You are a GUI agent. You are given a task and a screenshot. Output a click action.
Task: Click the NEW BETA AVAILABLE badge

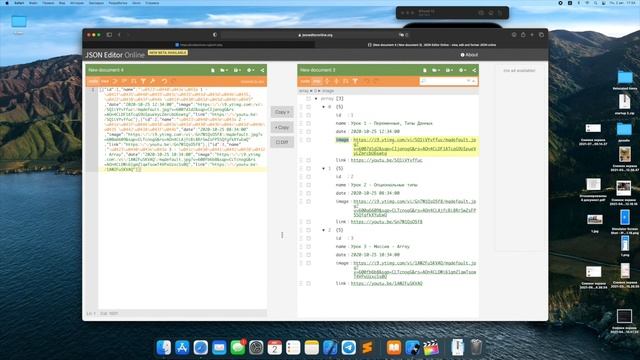[x=168, y=53]
